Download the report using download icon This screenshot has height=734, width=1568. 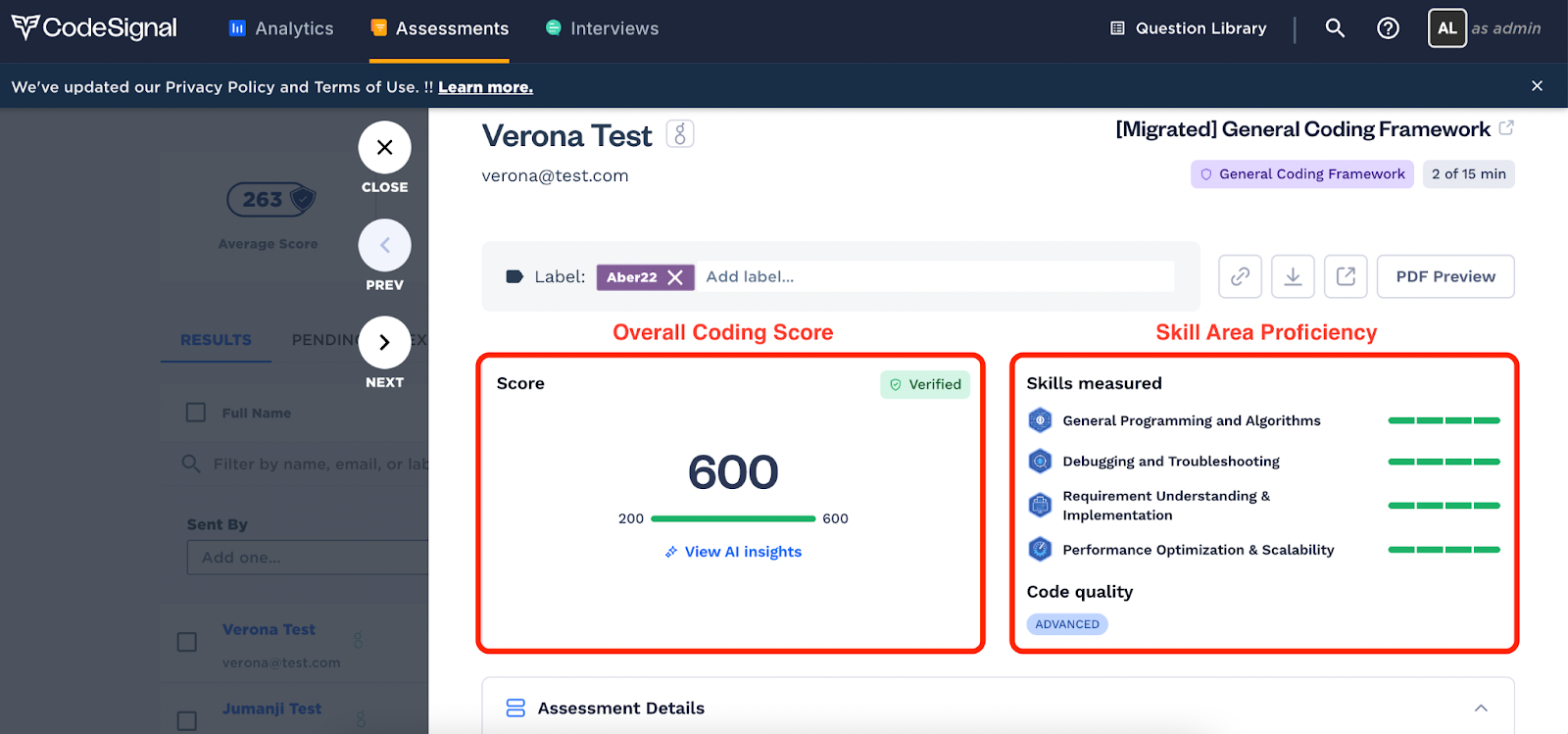coord(1293,276)
